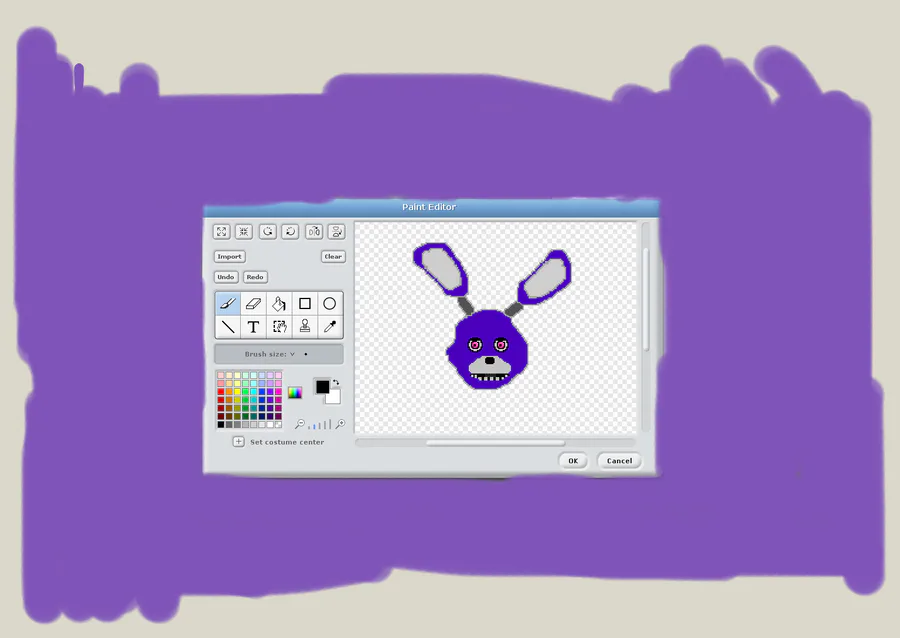The width and height of the screenshot is (900, 638).
Task: Zoom out with the magnifier minus icon
Action: pos(300,424)
